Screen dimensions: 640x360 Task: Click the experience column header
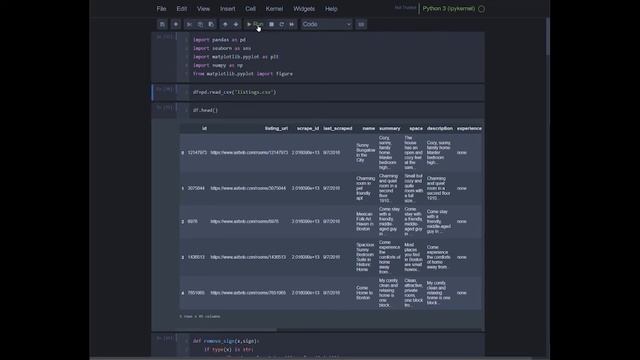[469, 129]
